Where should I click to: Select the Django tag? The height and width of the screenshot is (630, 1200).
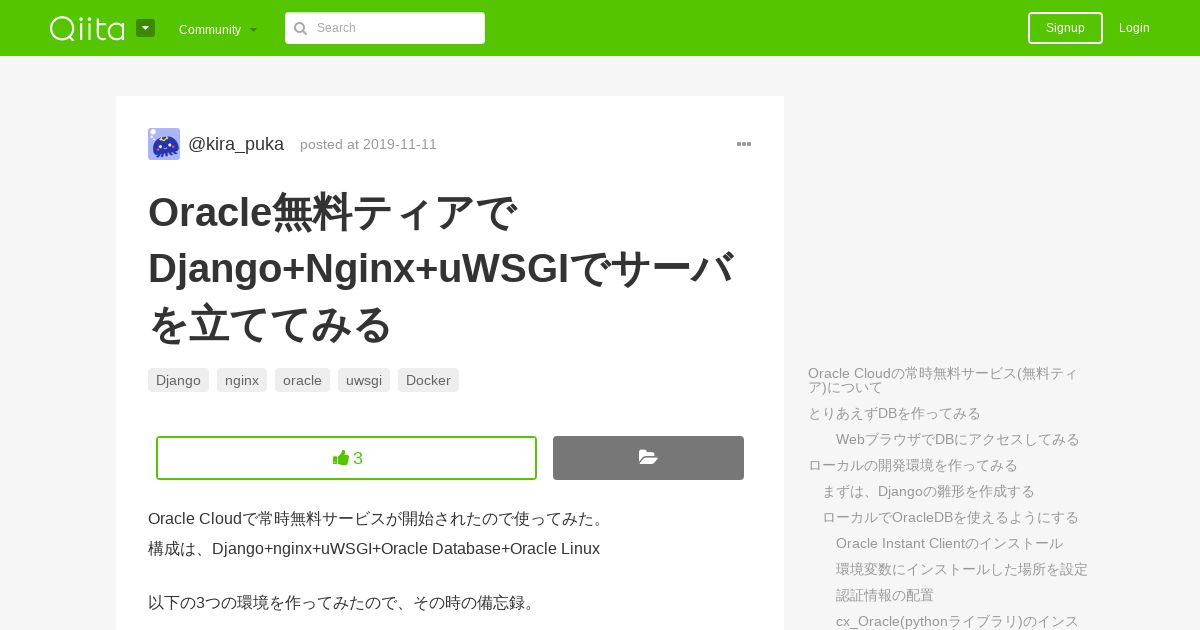pyautogui.click(x=178, y=380)
